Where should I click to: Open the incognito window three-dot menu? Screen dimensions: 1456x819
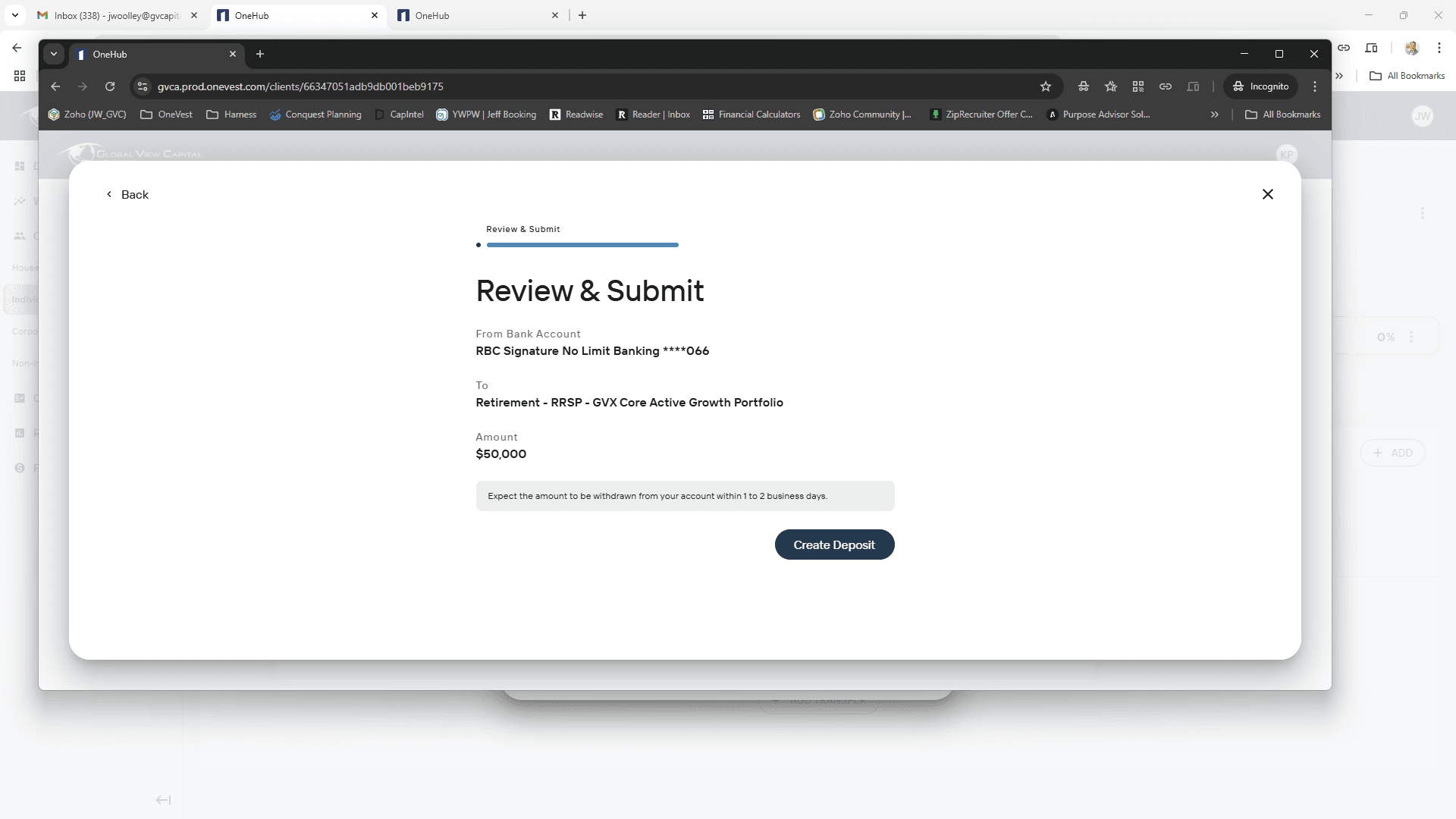pos(1315,86)
